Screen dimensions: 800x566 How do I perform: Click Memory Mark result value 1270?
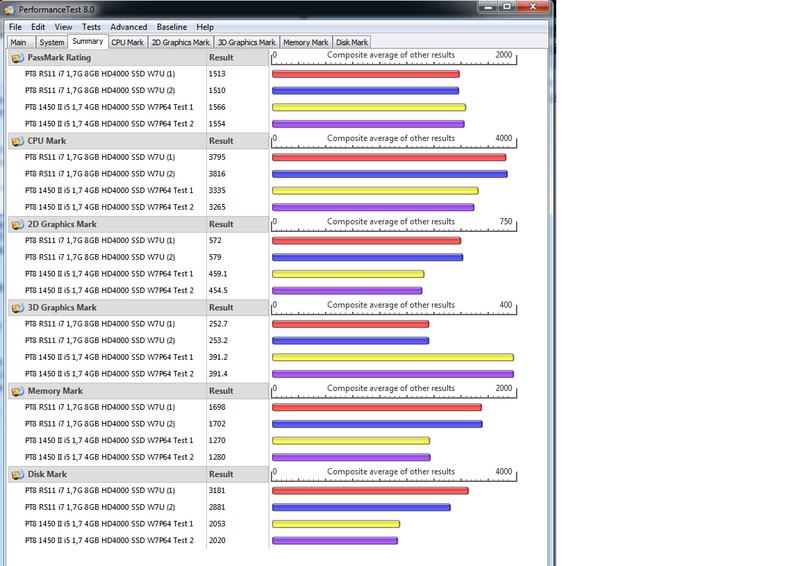point(217,440)
